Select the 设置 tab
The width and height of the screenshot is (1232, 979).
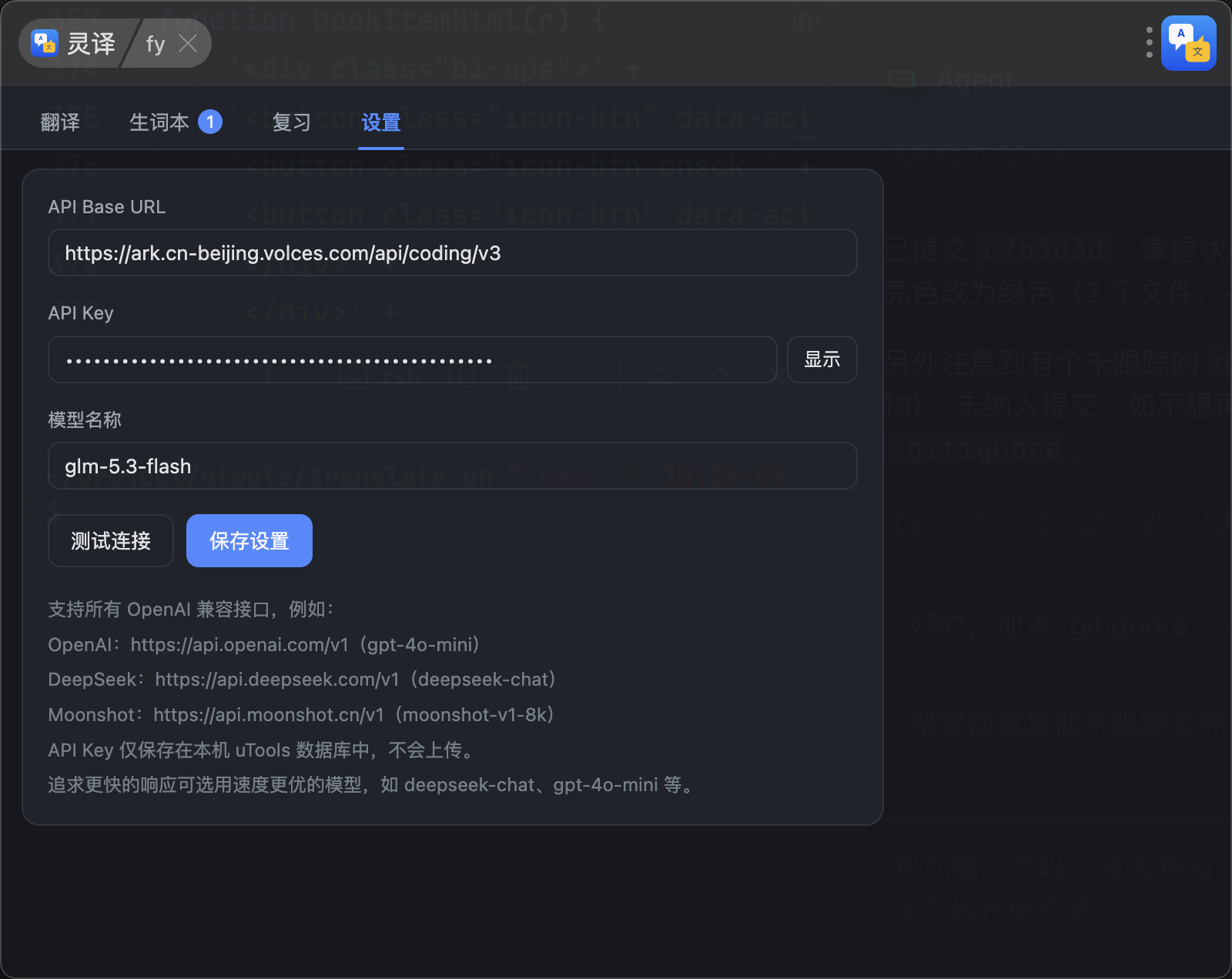[381, 122]
